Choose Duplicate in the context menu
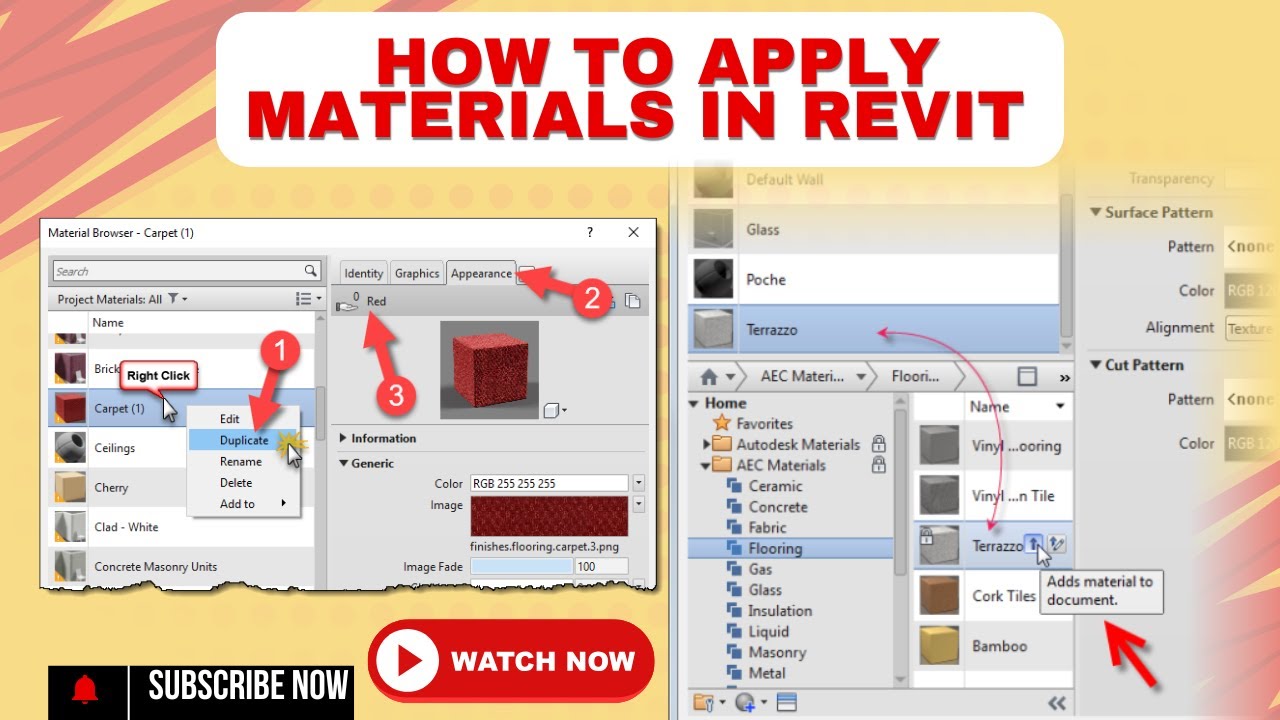Image resolution: width=1280 pixels, height=720 pixels. [x=244, y=440]
